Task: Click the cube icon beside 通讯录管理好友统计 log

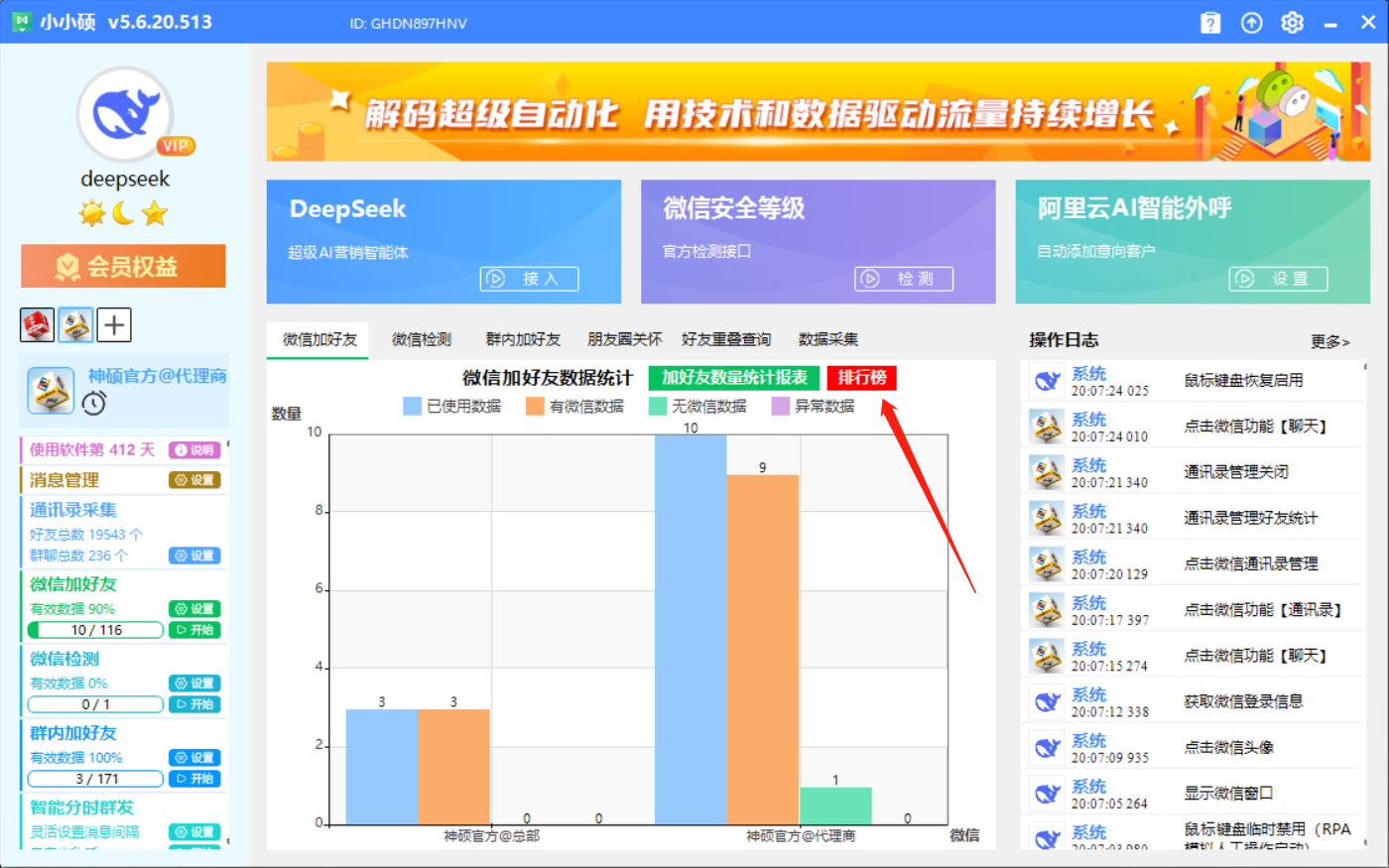Action: (1047, 518)
